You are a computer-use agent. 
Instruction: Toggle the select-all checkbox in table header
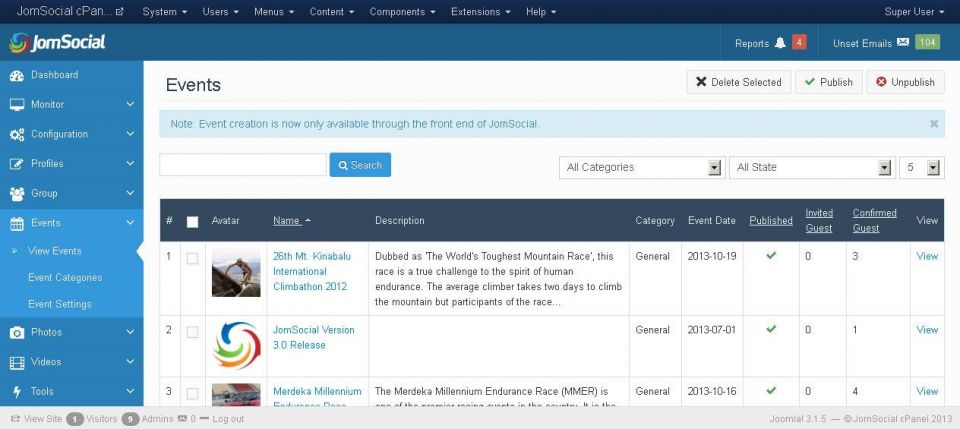pyautogui.click(x=192, y=222)
